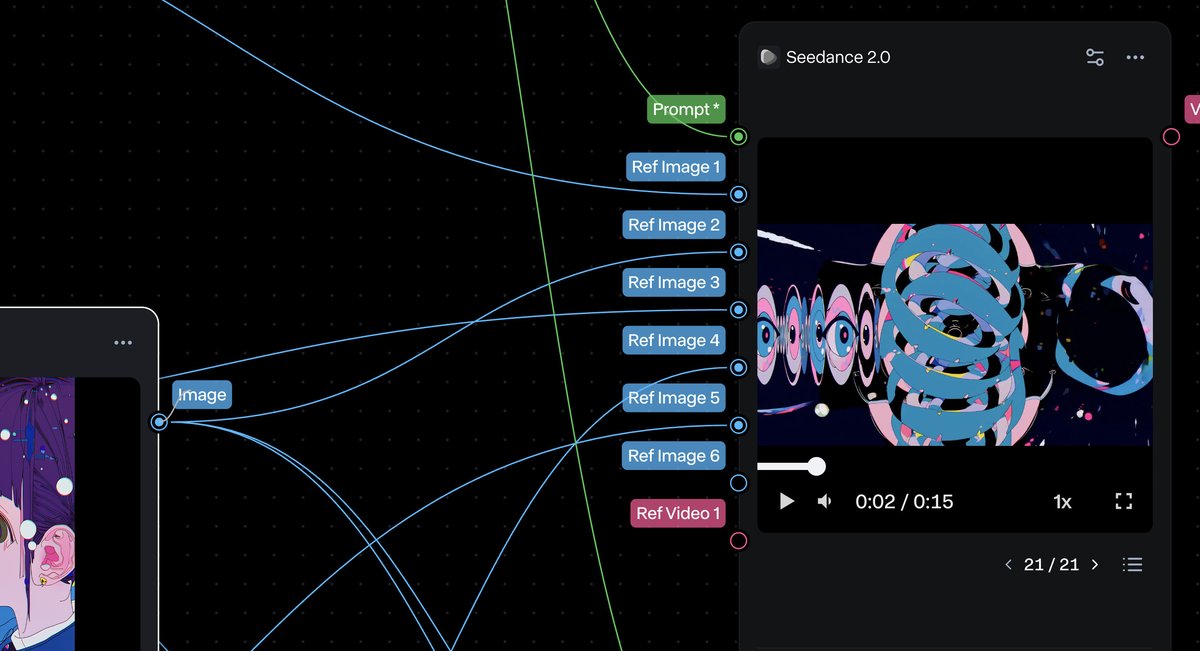
Task: Click the 21 / 21 result counter
Action: point(1051,565)
